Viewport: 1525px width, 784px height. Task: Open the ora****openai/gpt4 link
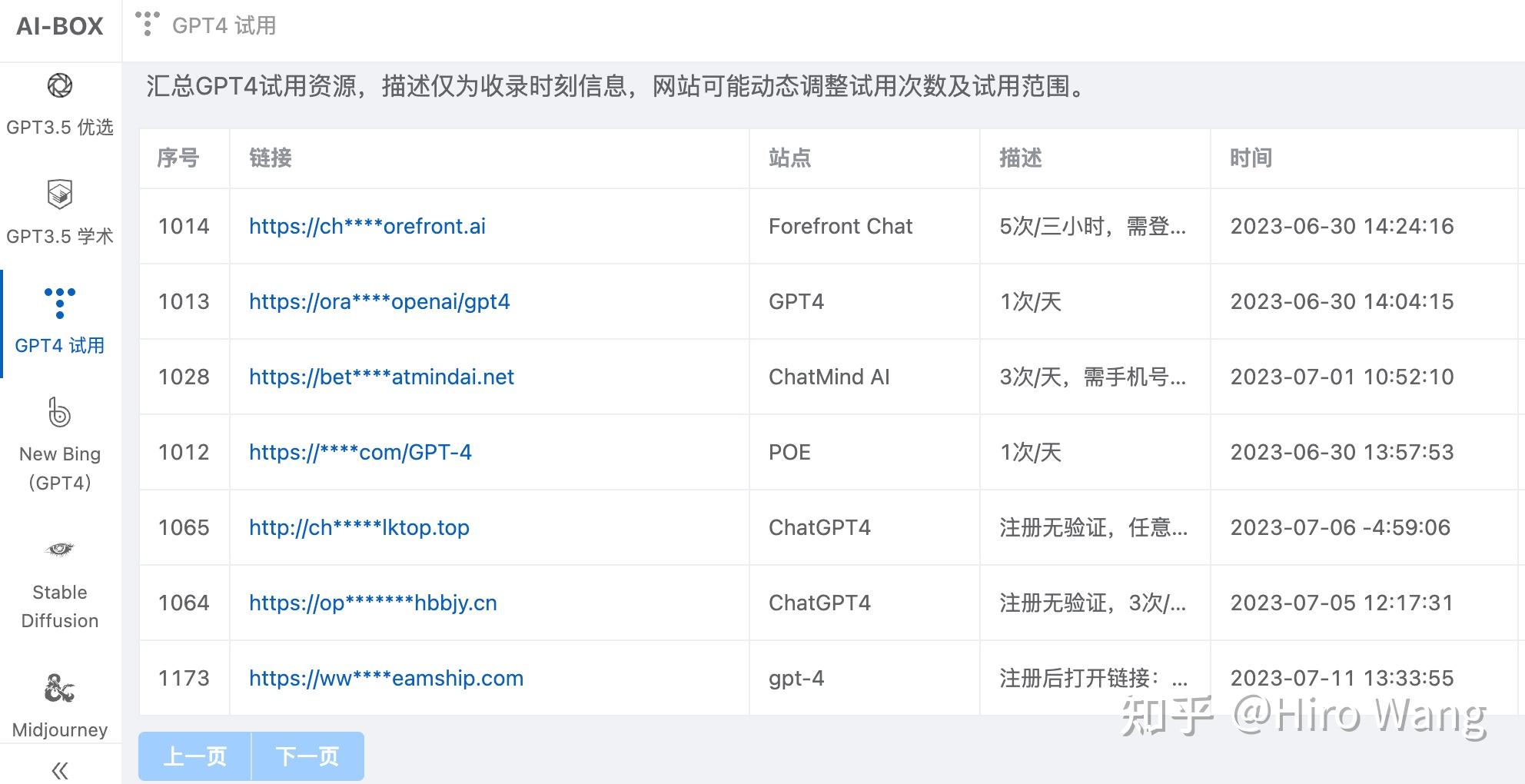click(378, 301)
